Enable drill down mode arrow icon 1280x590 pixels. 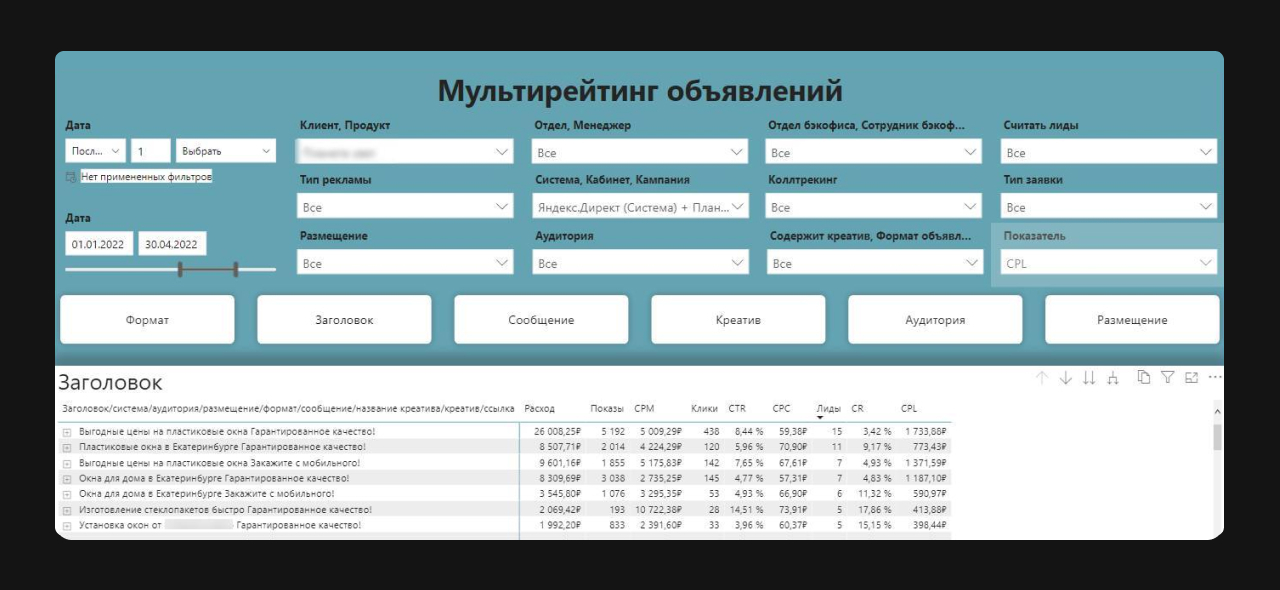[1066, 377]
